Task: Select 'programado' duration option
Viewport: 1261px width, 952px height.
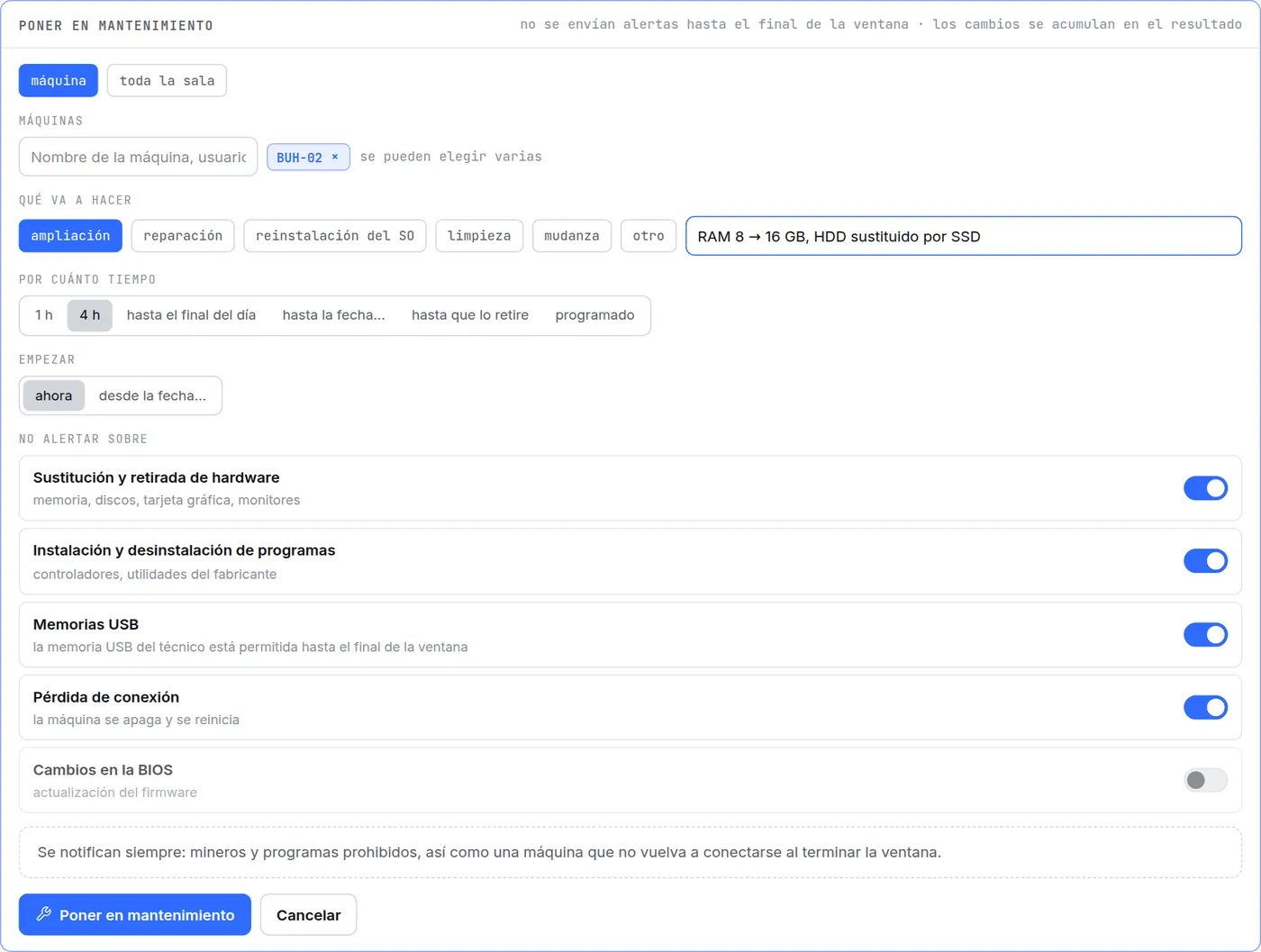Action: point(594,315)
